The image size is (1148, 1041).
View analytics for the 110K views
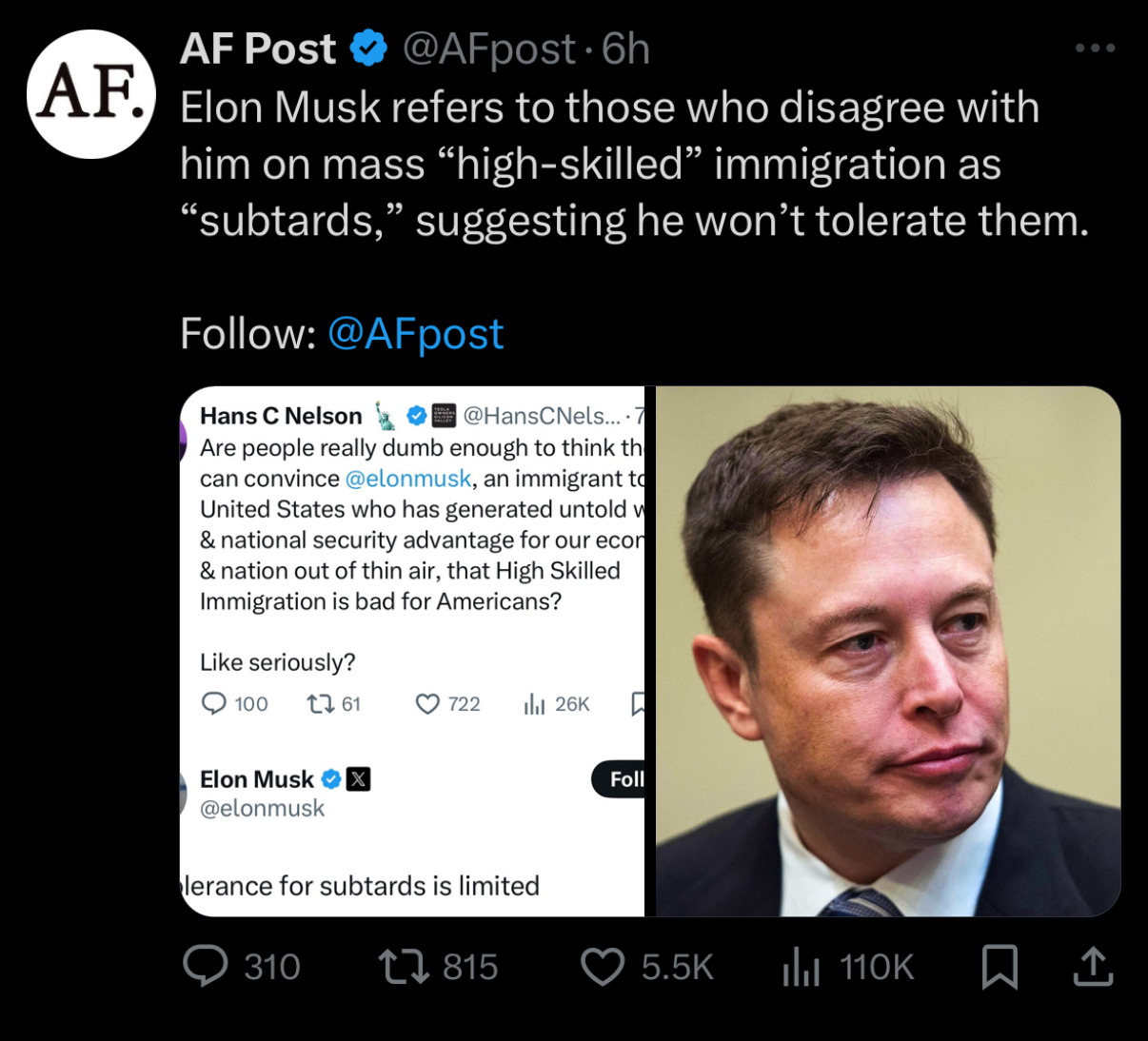(x=801, y=967)
